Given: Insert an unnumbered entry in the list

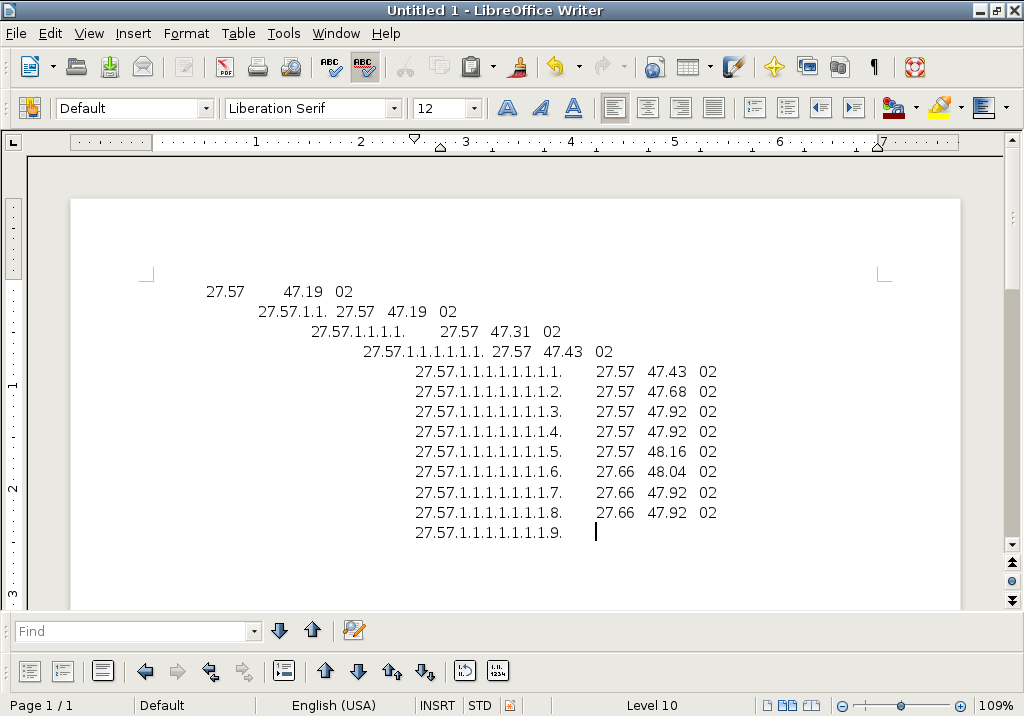Looking at the screenshot, I should click(x=284, y=671).
